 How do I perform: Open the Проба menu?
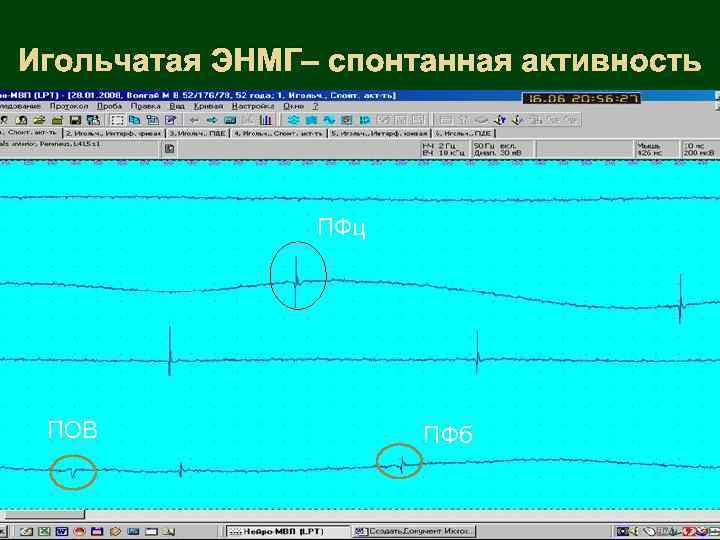109,106
